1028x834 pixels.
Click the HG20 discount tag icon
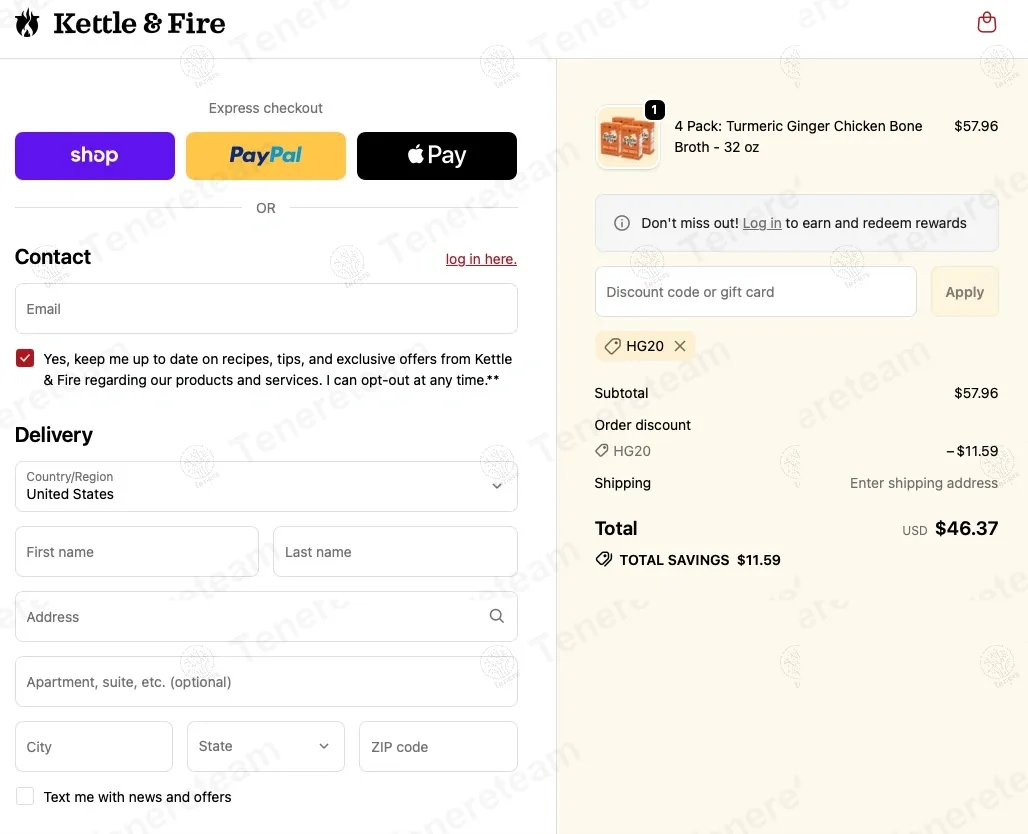click(x=612, y=346)
